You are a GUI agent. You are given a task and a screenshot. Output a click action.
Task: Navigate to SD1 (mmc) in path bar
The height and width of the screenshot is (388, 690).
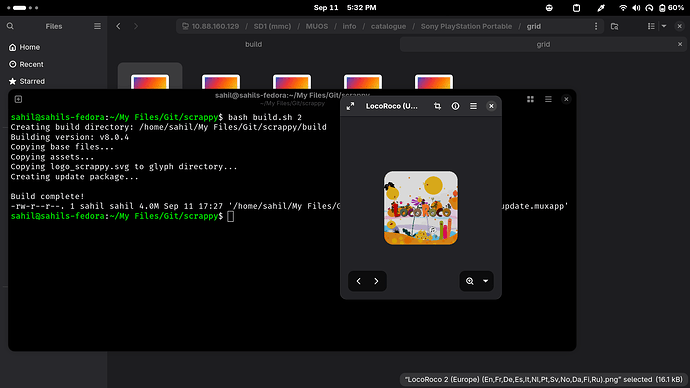(272, 26)
